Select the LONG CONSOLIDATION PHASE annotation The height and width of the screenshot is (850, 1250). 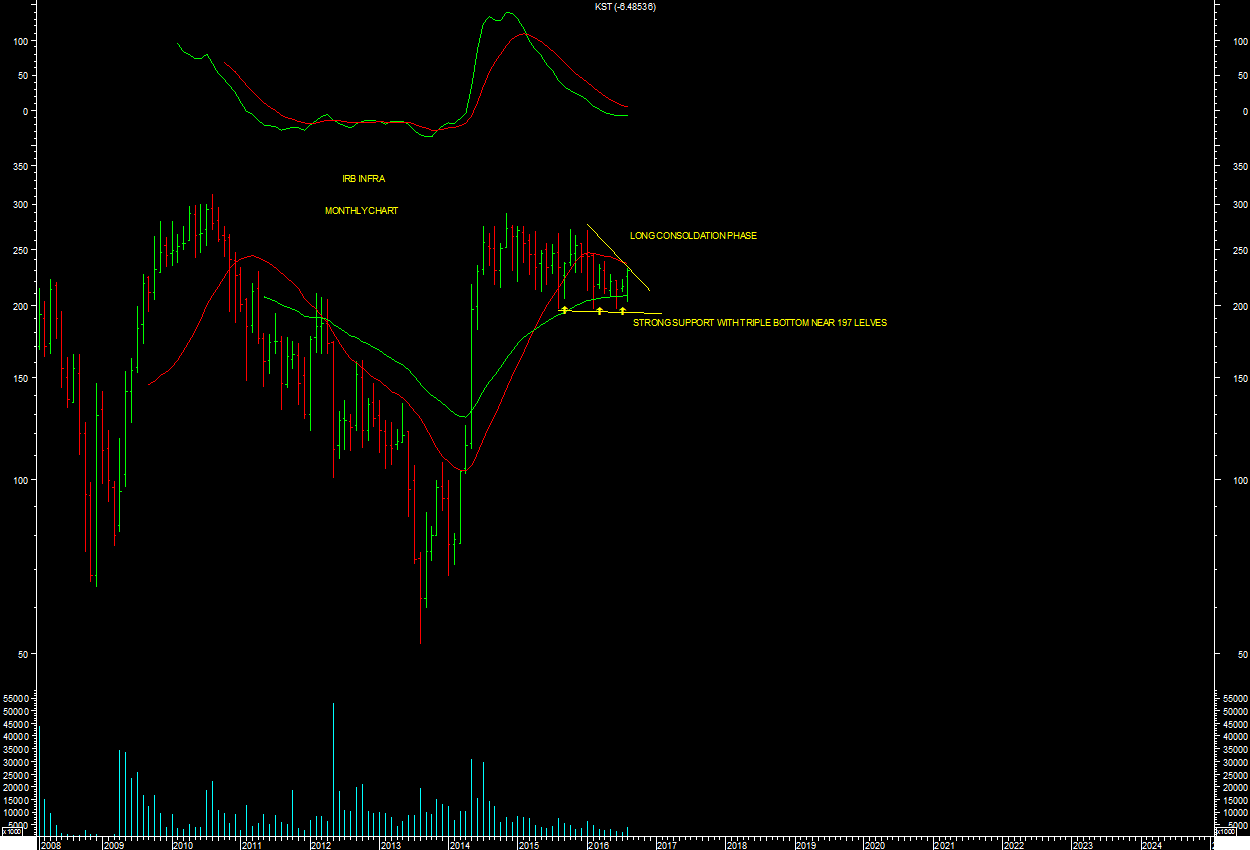click(x=693, y=236)
